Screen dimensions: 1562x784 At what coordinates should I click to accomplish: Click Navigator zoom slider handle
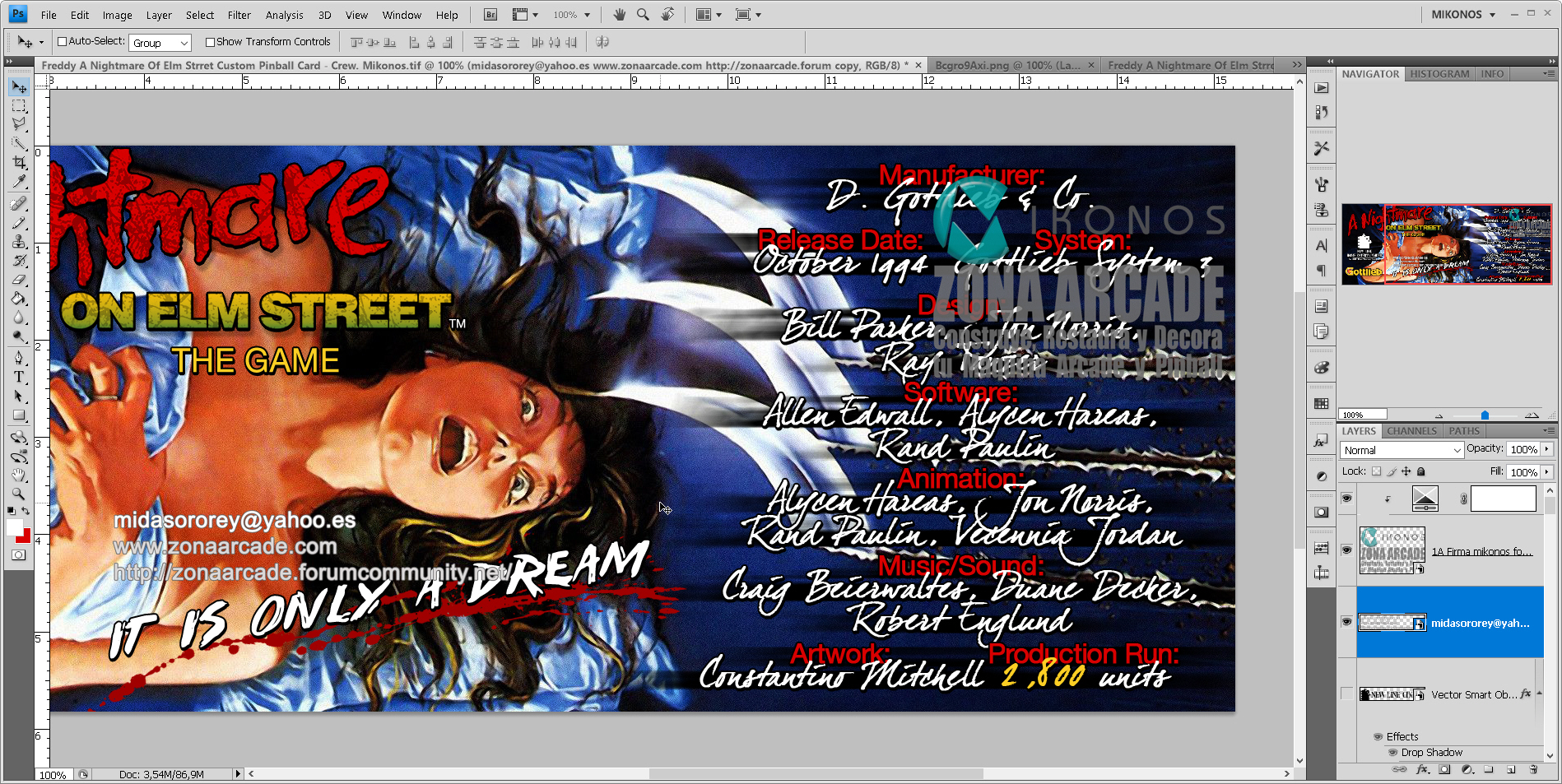click(x=1485, y=415)
